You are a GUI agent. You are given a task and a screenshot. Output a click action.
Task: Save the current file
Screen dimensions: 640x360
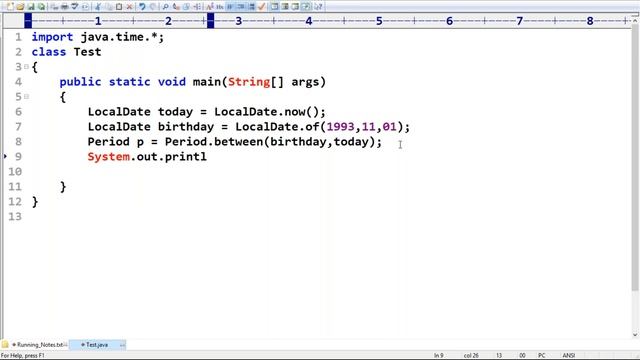tap(31, 7)
